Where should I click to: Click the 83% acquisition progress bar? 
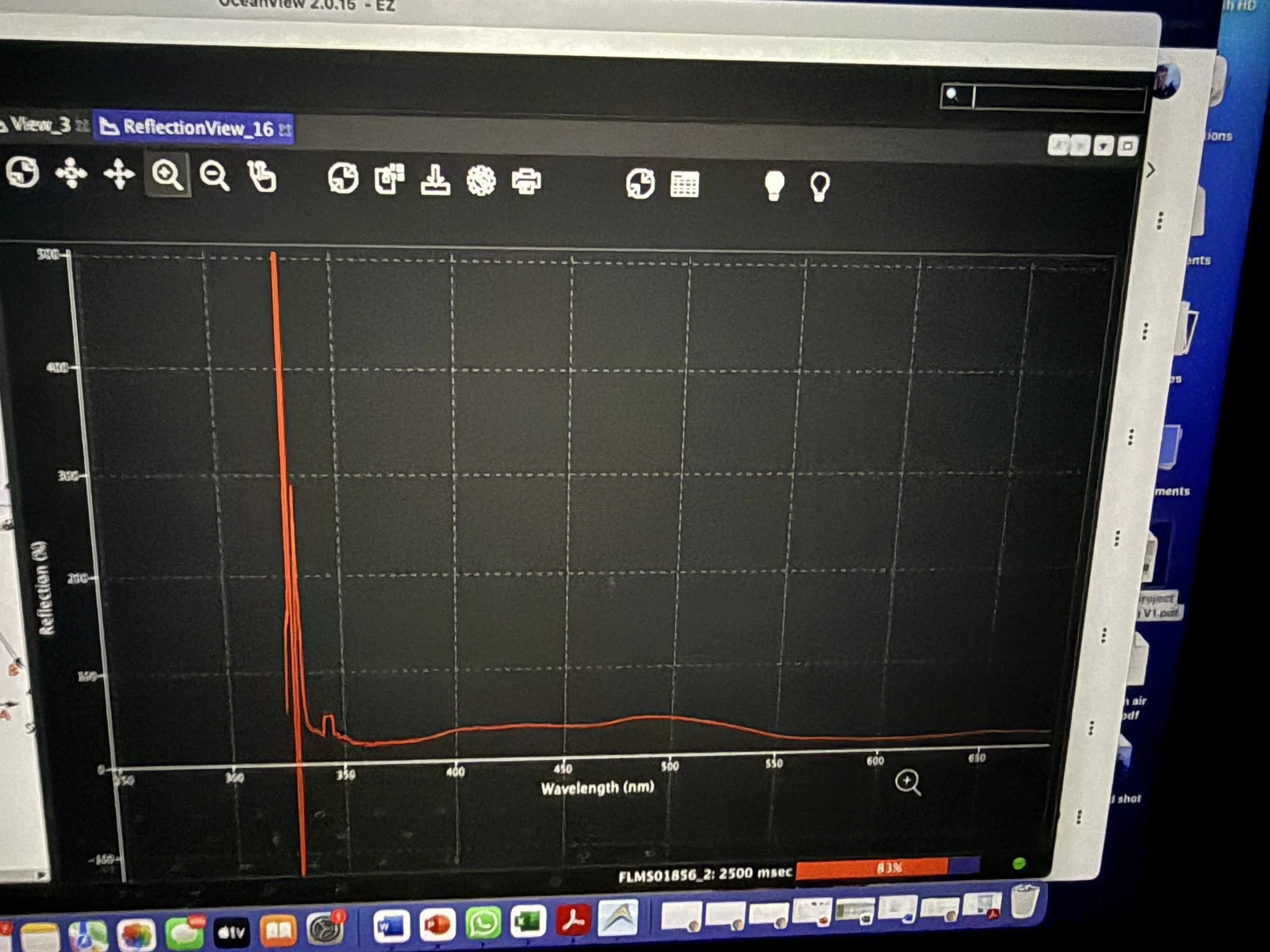tap(887, 868)
